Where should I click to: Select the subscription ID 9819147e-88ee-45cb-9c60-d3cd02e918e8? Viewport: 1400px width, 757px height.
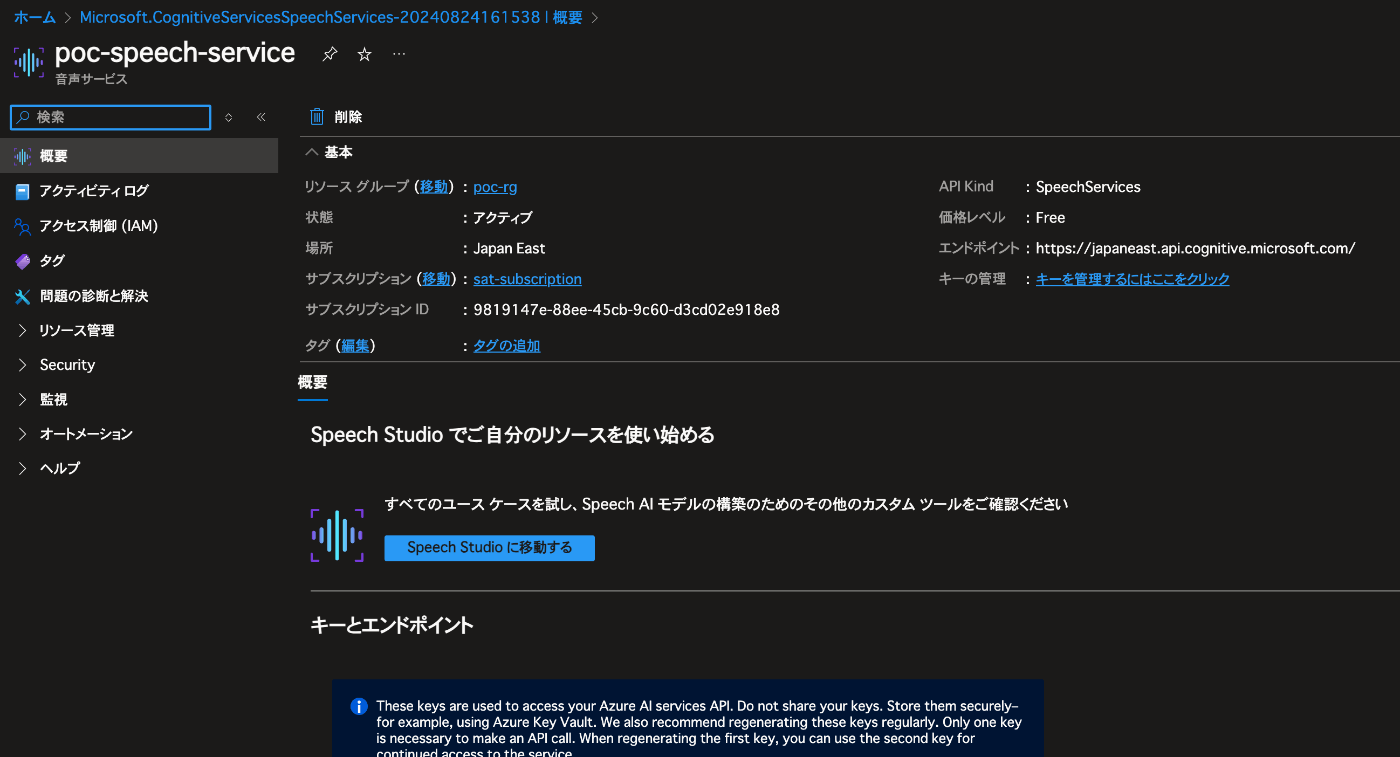pos(626,310)
